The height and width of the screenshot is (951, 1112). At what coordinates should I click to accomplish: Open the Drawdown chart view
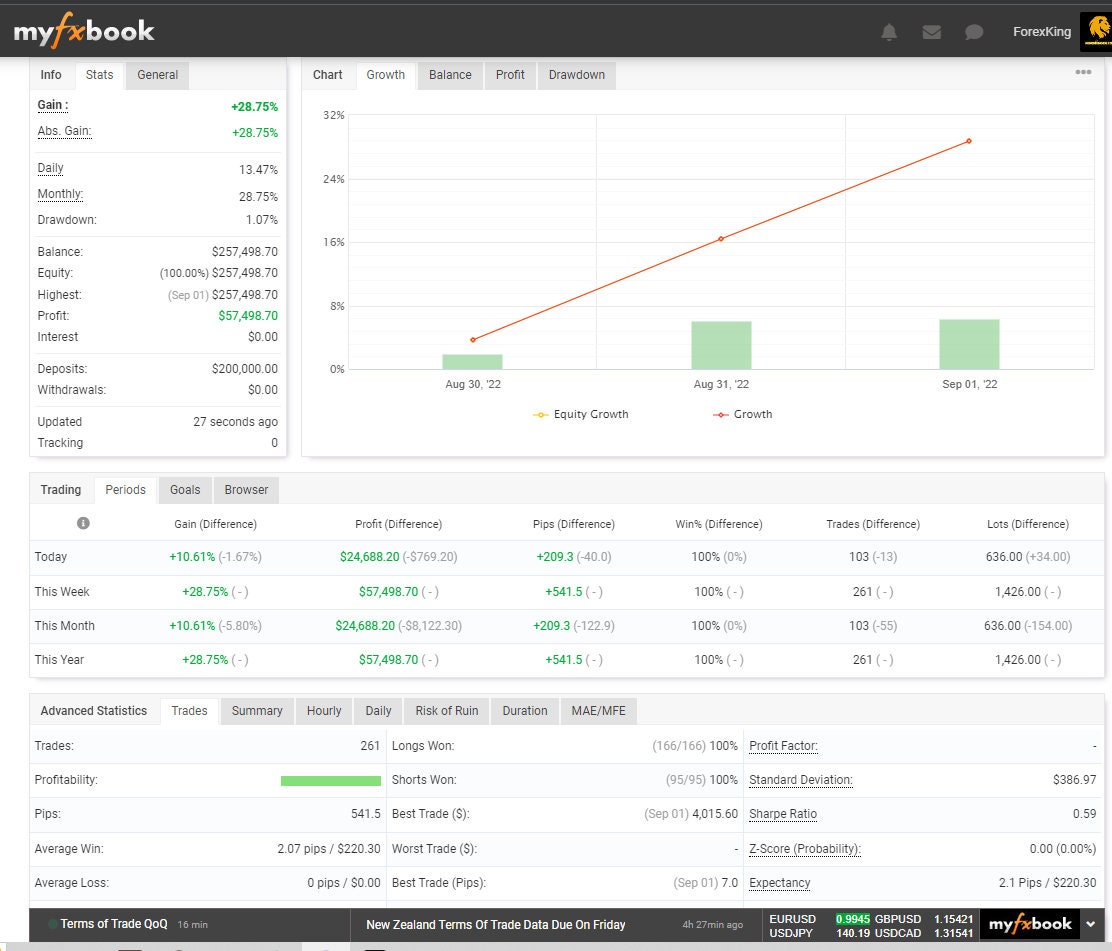(x=576, y=74)
